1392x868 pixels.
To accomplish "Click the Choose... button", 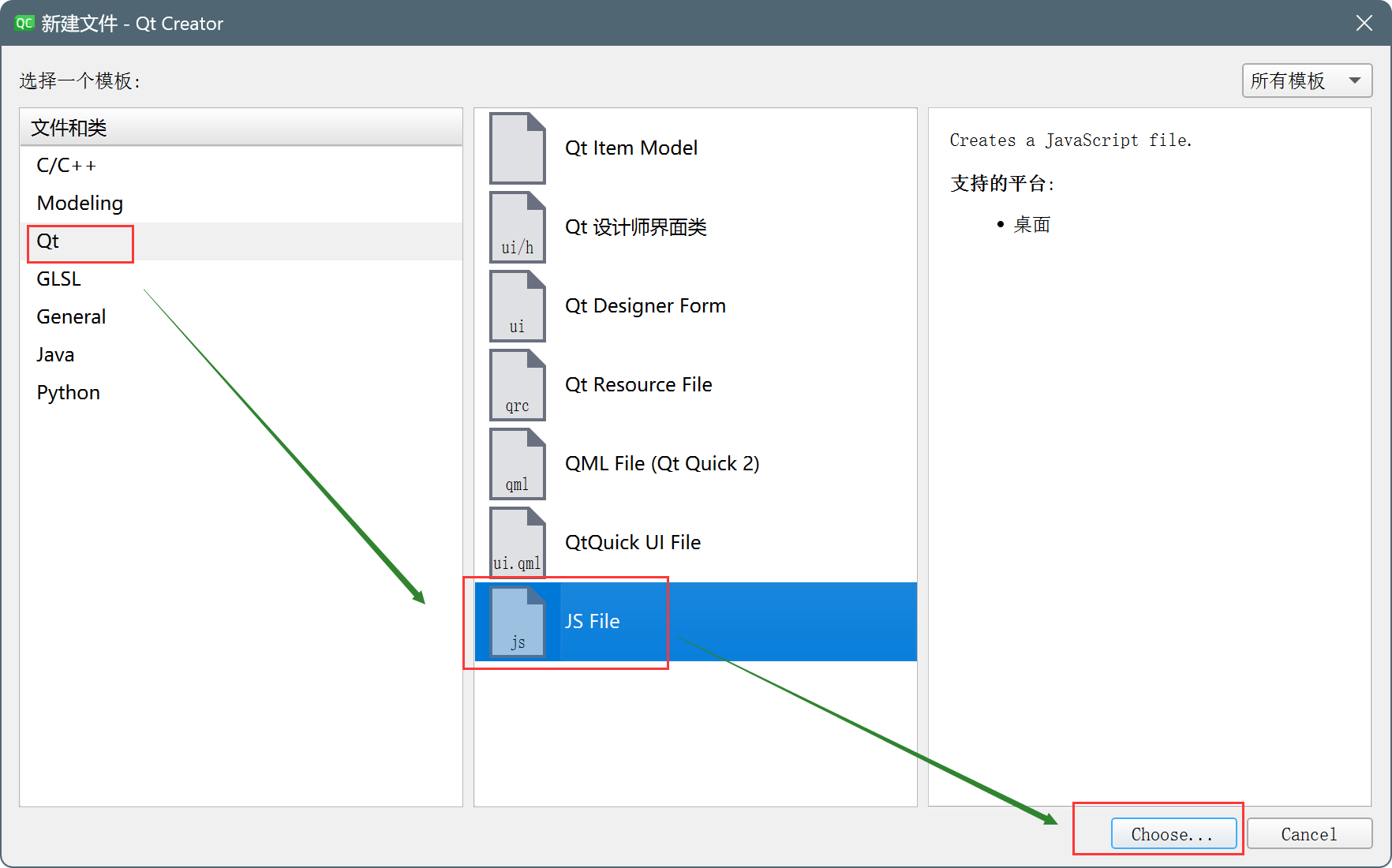I will 1173,834.
